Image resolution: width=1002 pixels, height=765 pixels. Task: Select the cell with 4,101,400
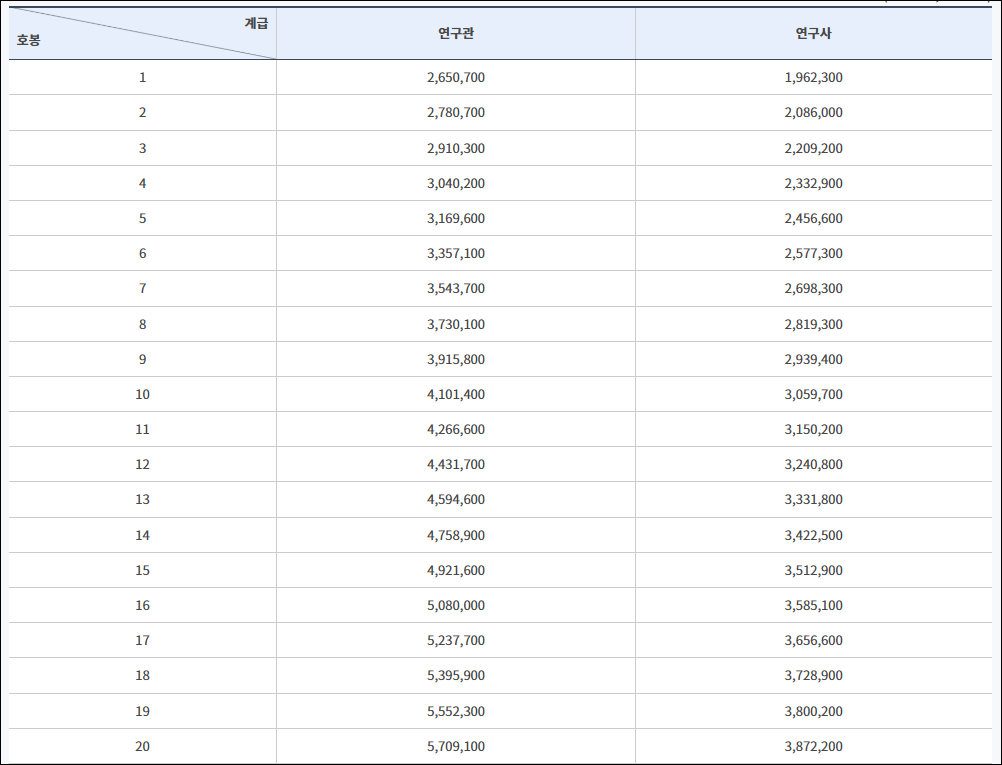pos(456,394)
